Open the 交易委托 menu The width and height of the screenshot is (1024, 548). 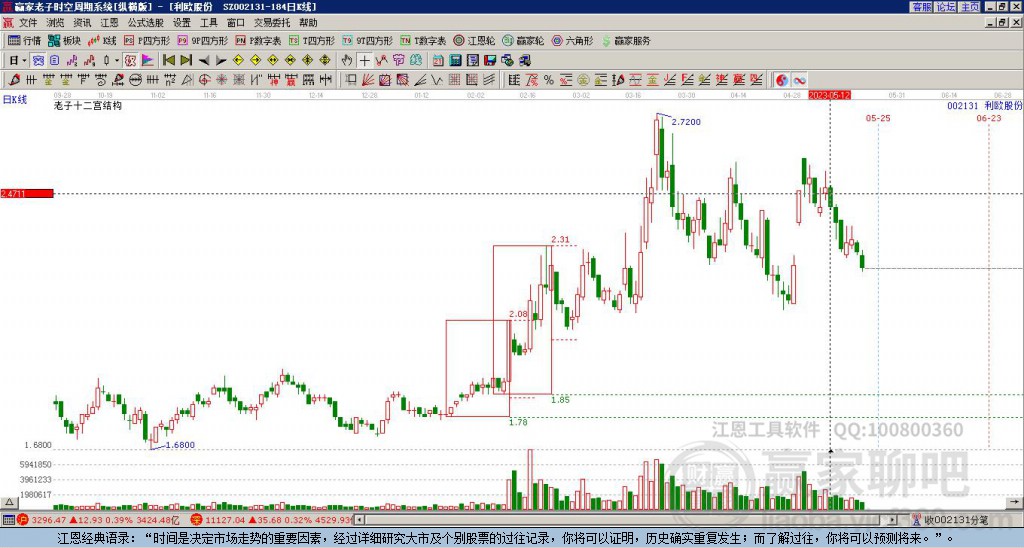[x=272, y=23]
